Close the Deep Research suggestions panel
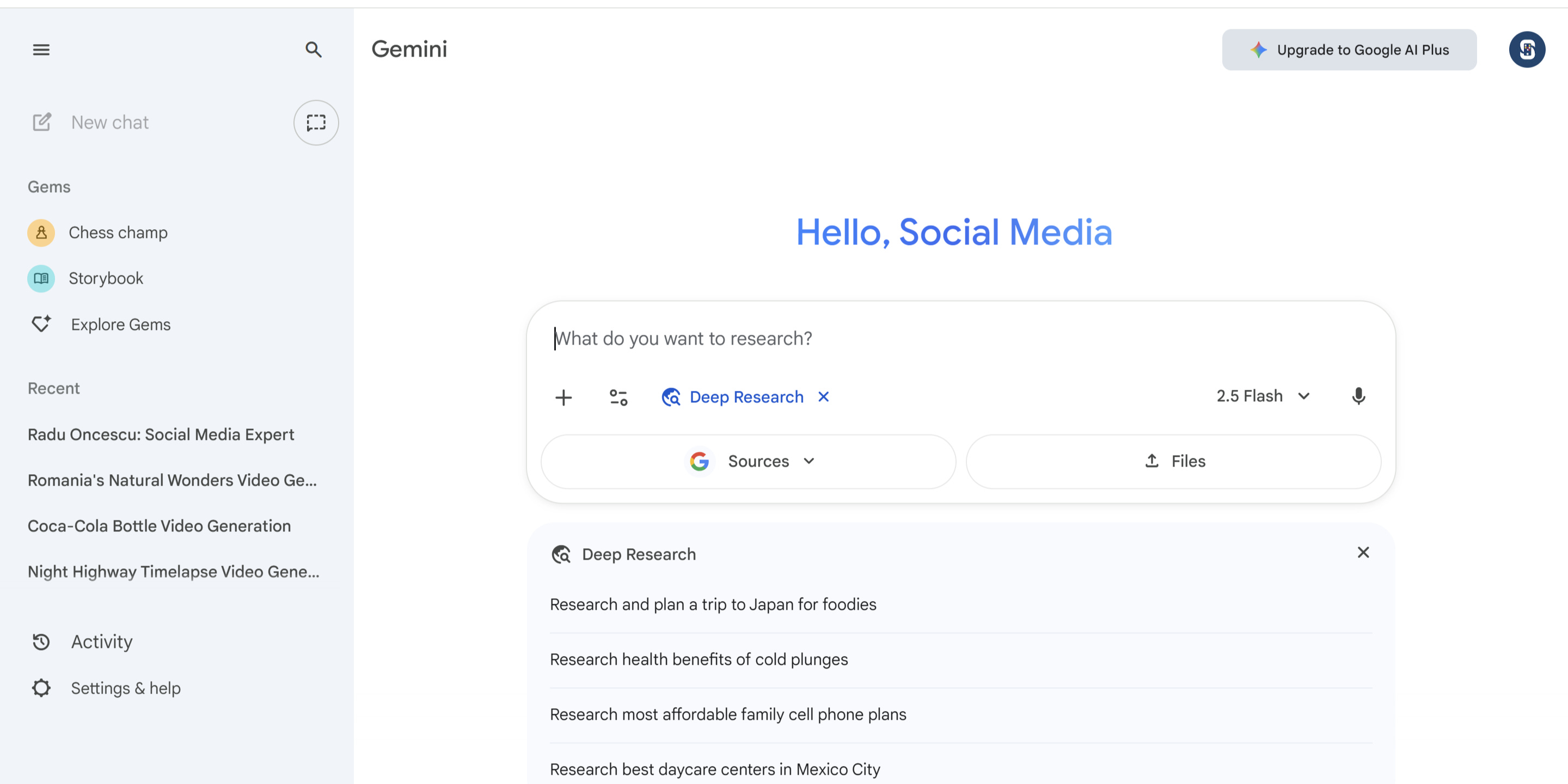This screenshot has width=1568, height=784. 1363,553
